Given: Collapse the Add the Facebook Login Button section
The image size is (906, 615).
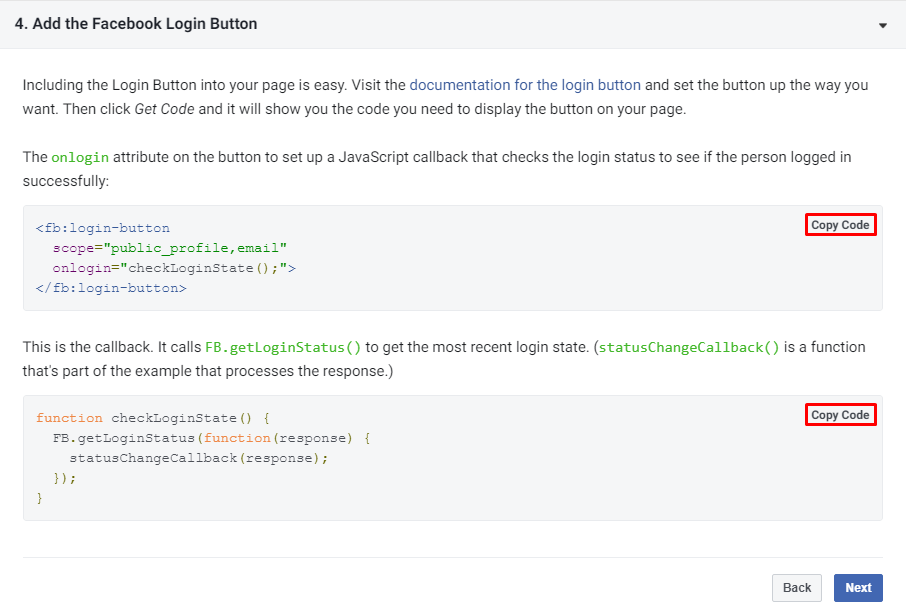Looking at the screenshot, I should (882, 25).
